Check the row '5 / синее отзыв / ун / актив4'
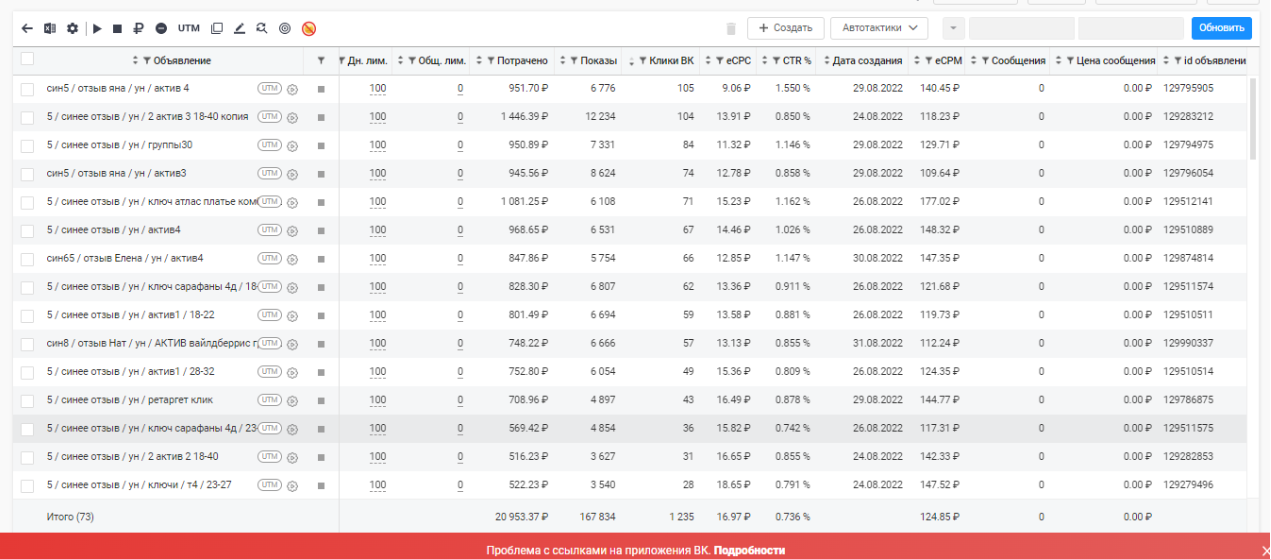1271x559 pixels. pyautogui.click(x=27, y=231)
